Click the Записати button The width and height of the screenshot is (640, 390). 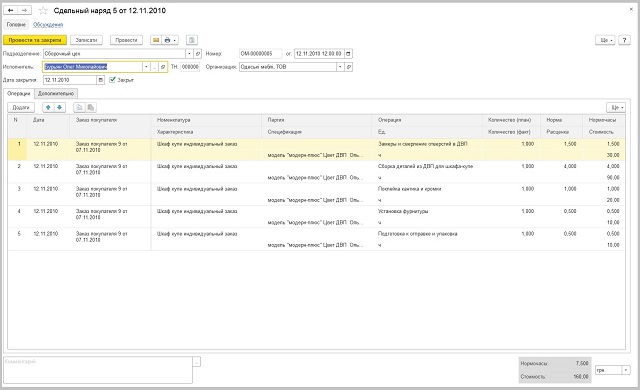coord(86,40)
